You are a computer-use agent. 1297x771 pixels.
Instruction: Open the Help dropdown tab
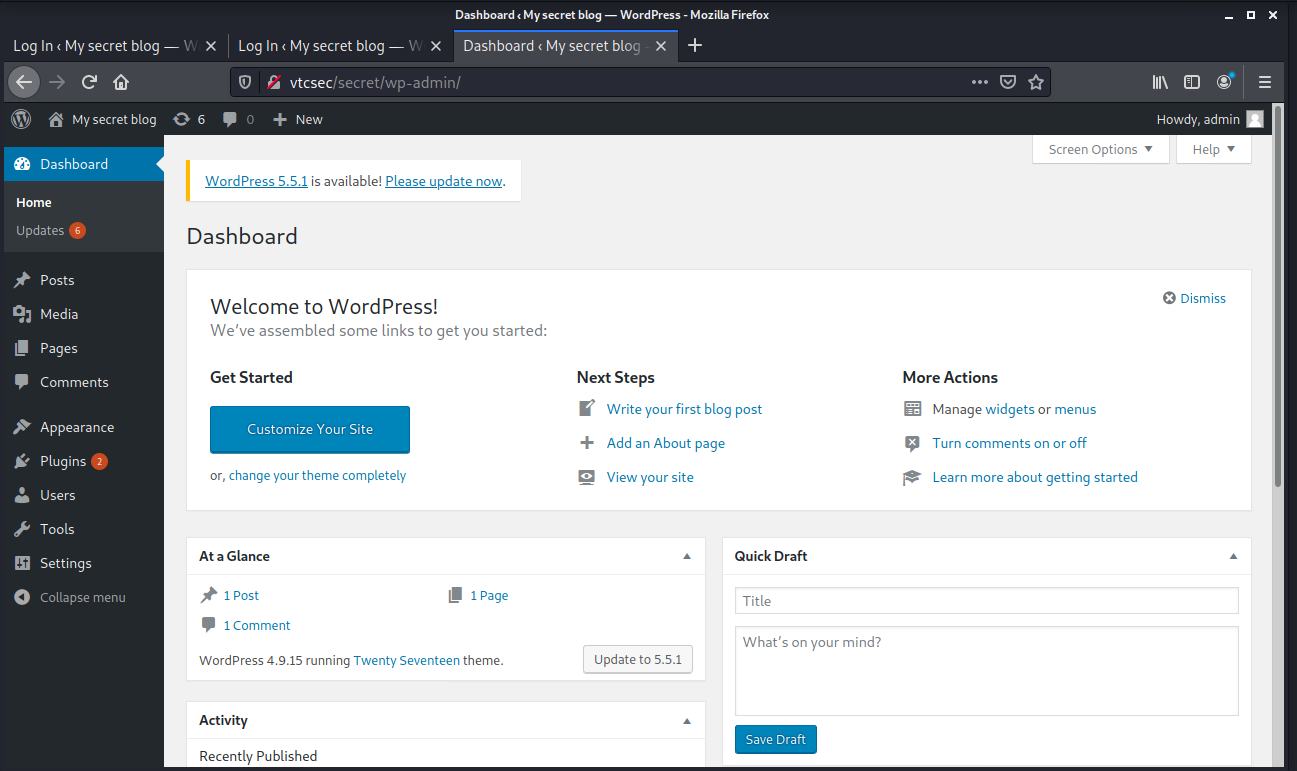click(x=1214, y=149)
